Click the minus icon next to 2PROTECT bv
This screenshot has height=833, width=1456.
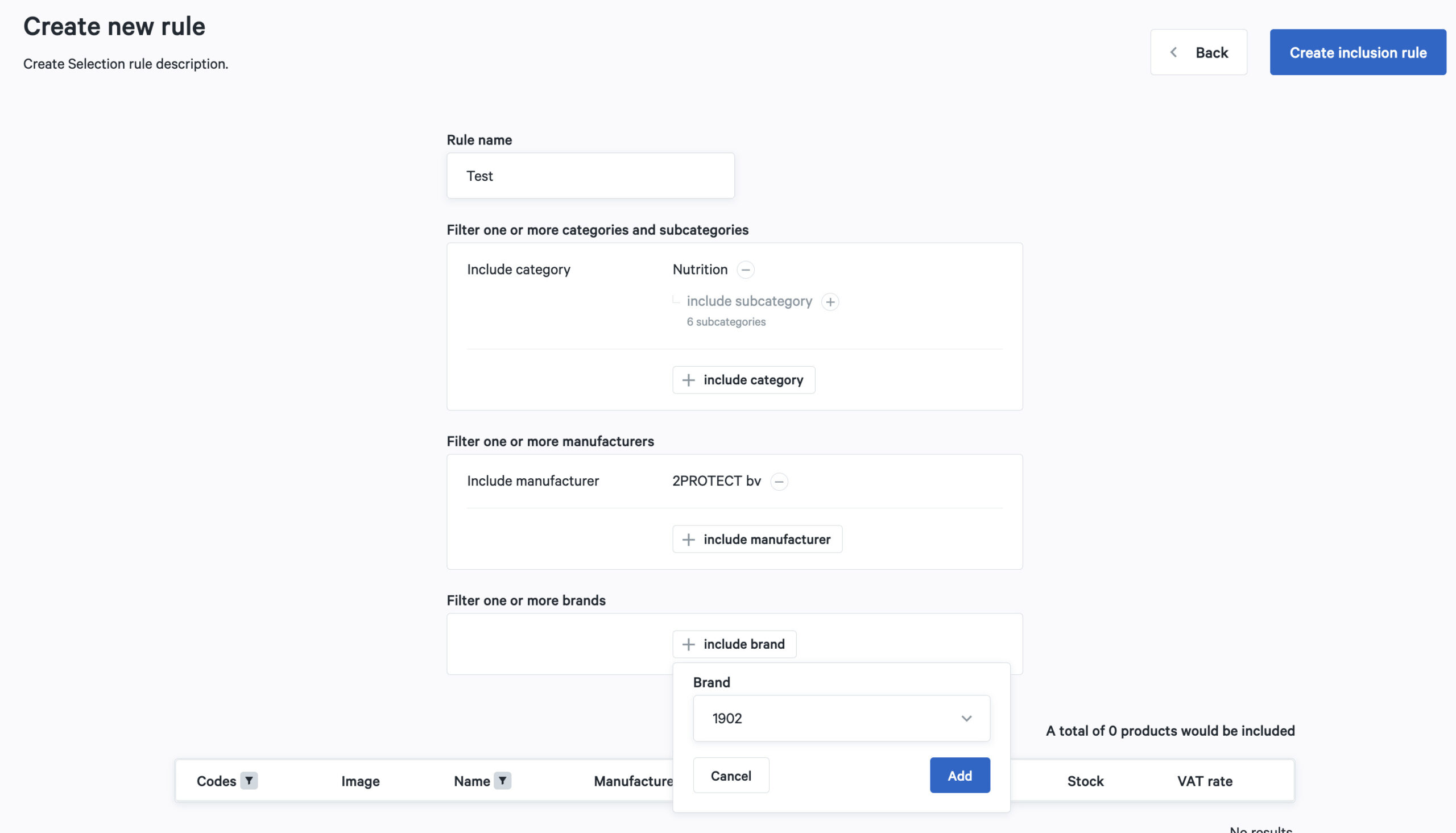coord(779,480)
